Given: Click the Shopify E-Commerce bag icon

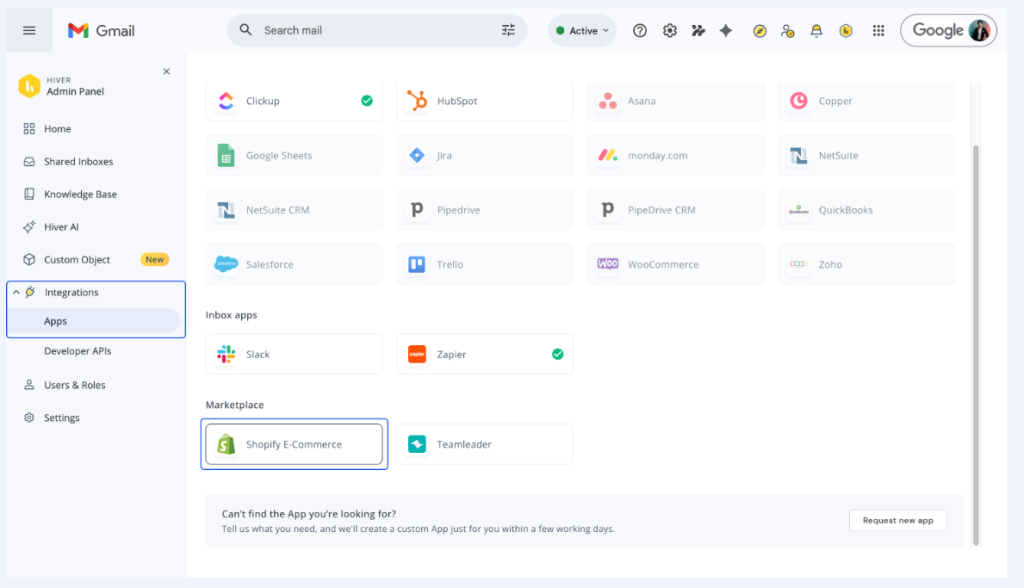Looking at the screenshot, I should coord(226,444).
